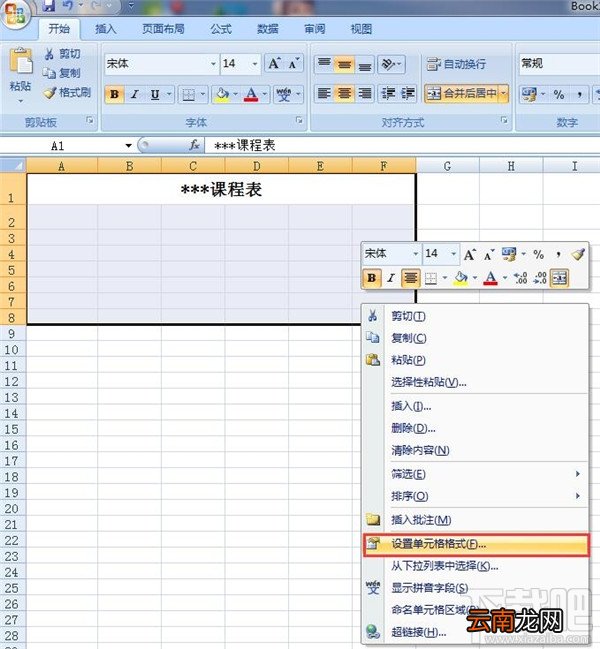Viewport: 600px width, 649px height.
Task: Toggle Center align in the mini toolbar
Action: [x=410, y=278]
